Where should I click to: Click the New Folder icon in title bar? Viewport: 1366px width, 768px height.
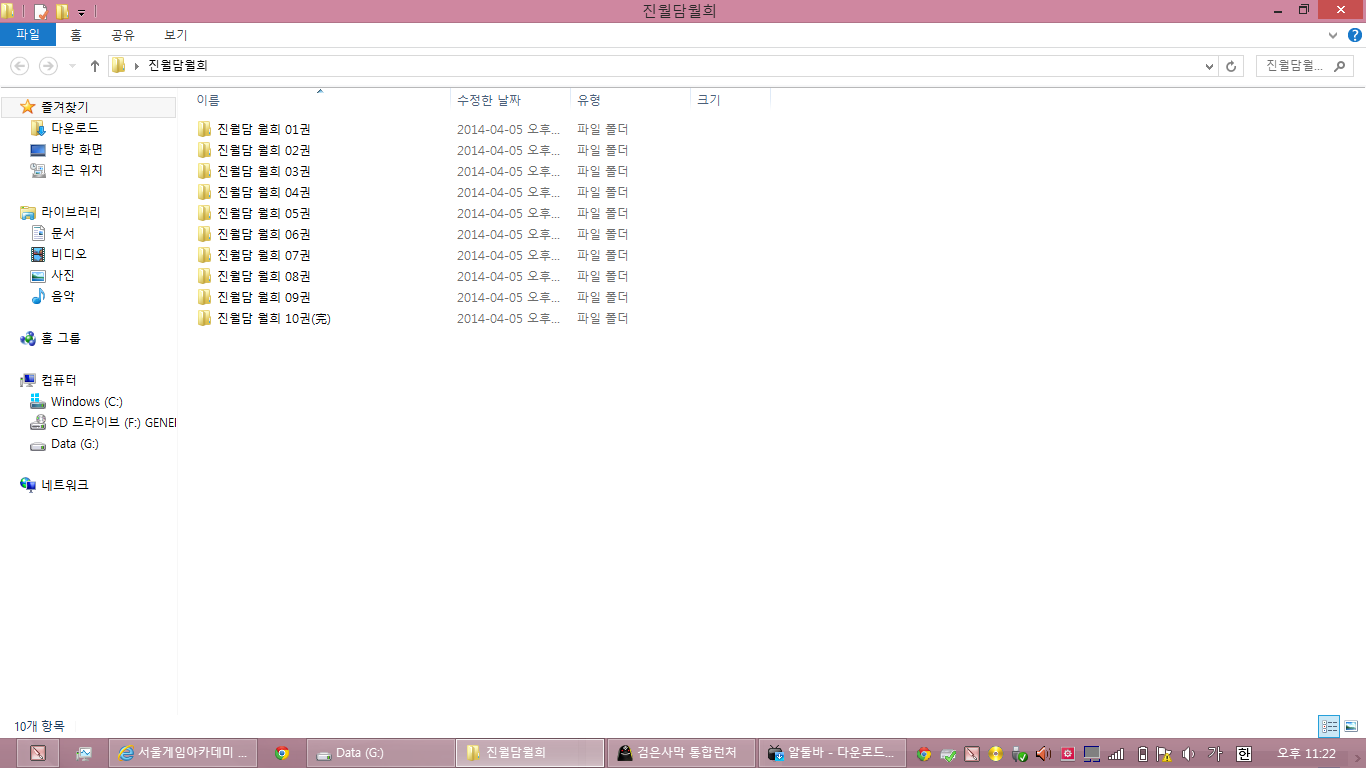pyautogui.click(x=63, y=12)
